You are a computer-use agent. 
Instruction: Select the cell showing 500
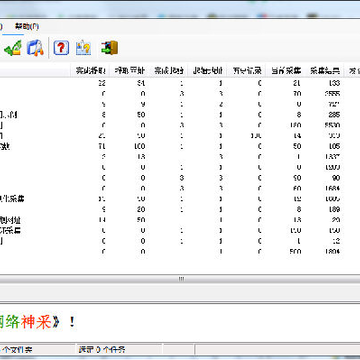pyautogui.click(x=295, y=251)
